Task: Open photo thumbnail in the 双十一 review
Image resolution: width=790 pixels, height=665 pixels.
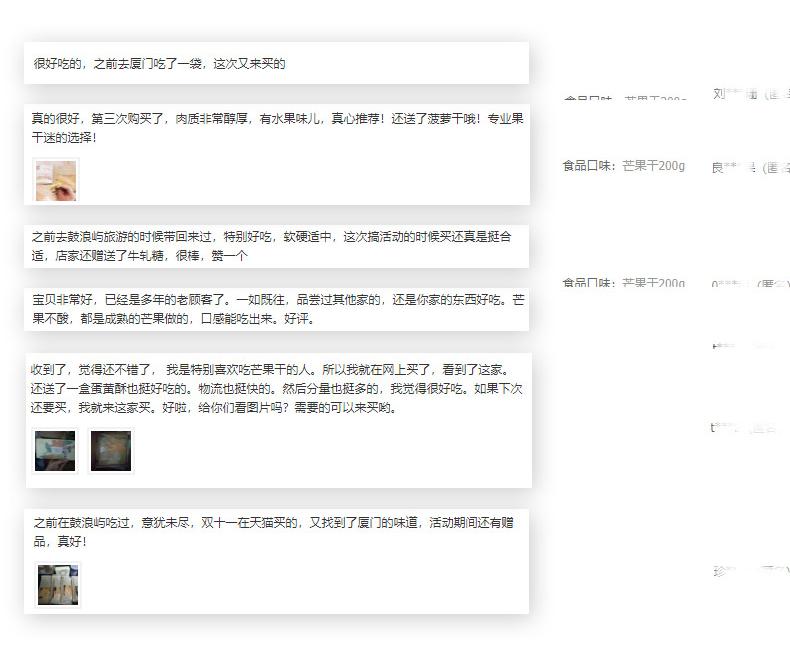Action: [x=58, y=585]
